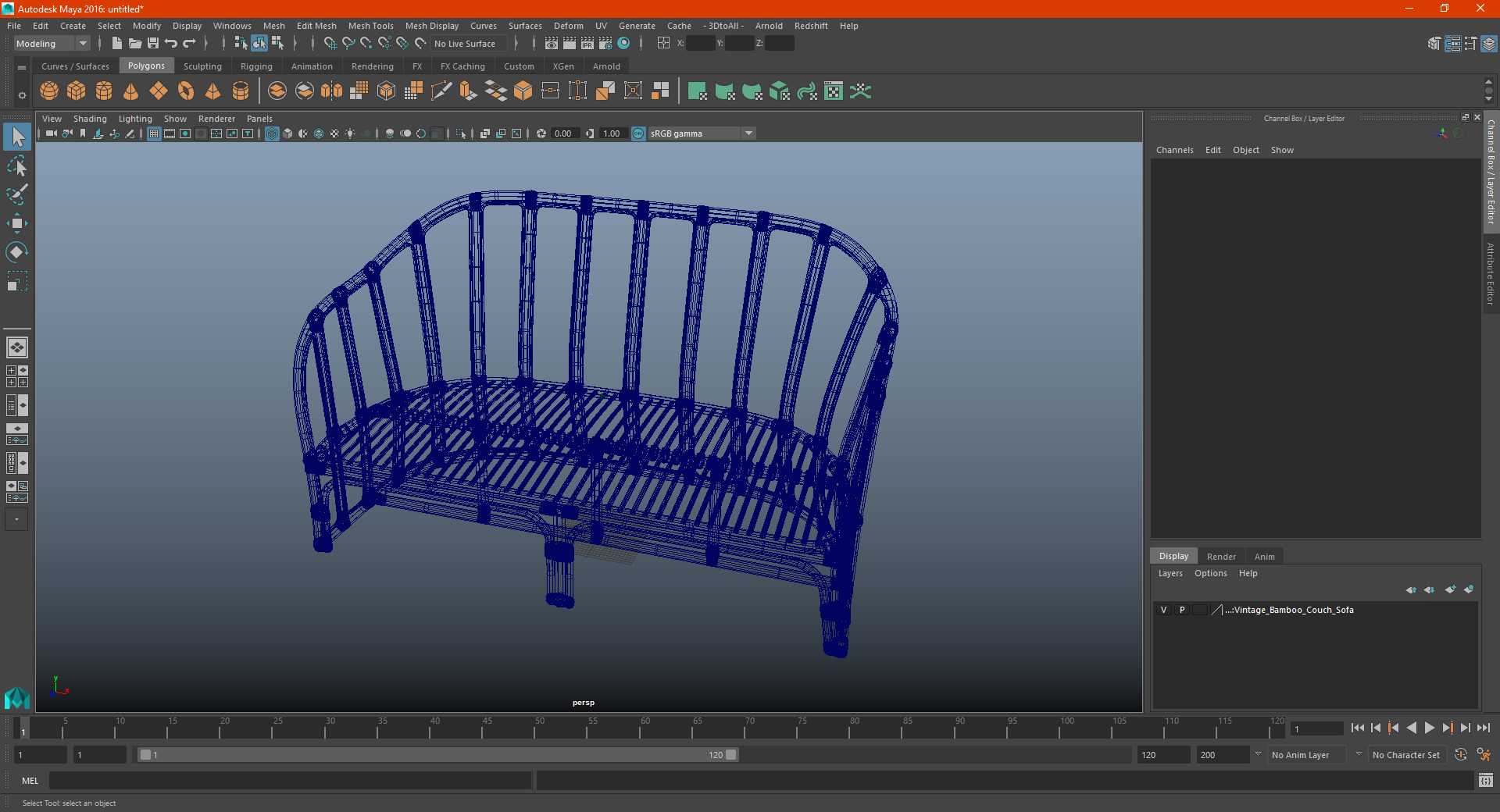1500x812 pixels.
Task: Activate the Paint selection tool
Action: point(17,194)
